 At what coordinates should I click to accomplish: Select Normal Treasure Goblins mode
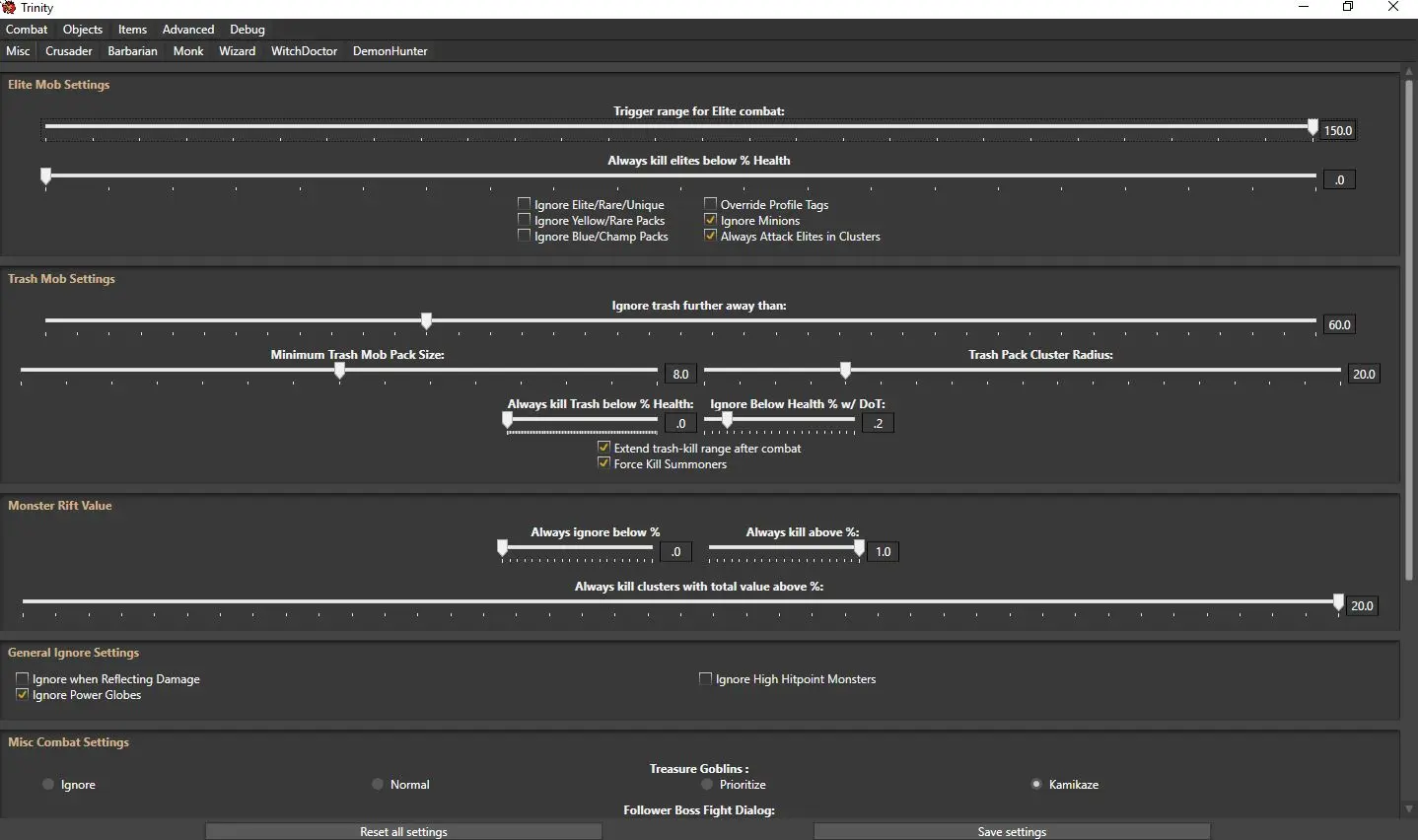tap(378, 785)
